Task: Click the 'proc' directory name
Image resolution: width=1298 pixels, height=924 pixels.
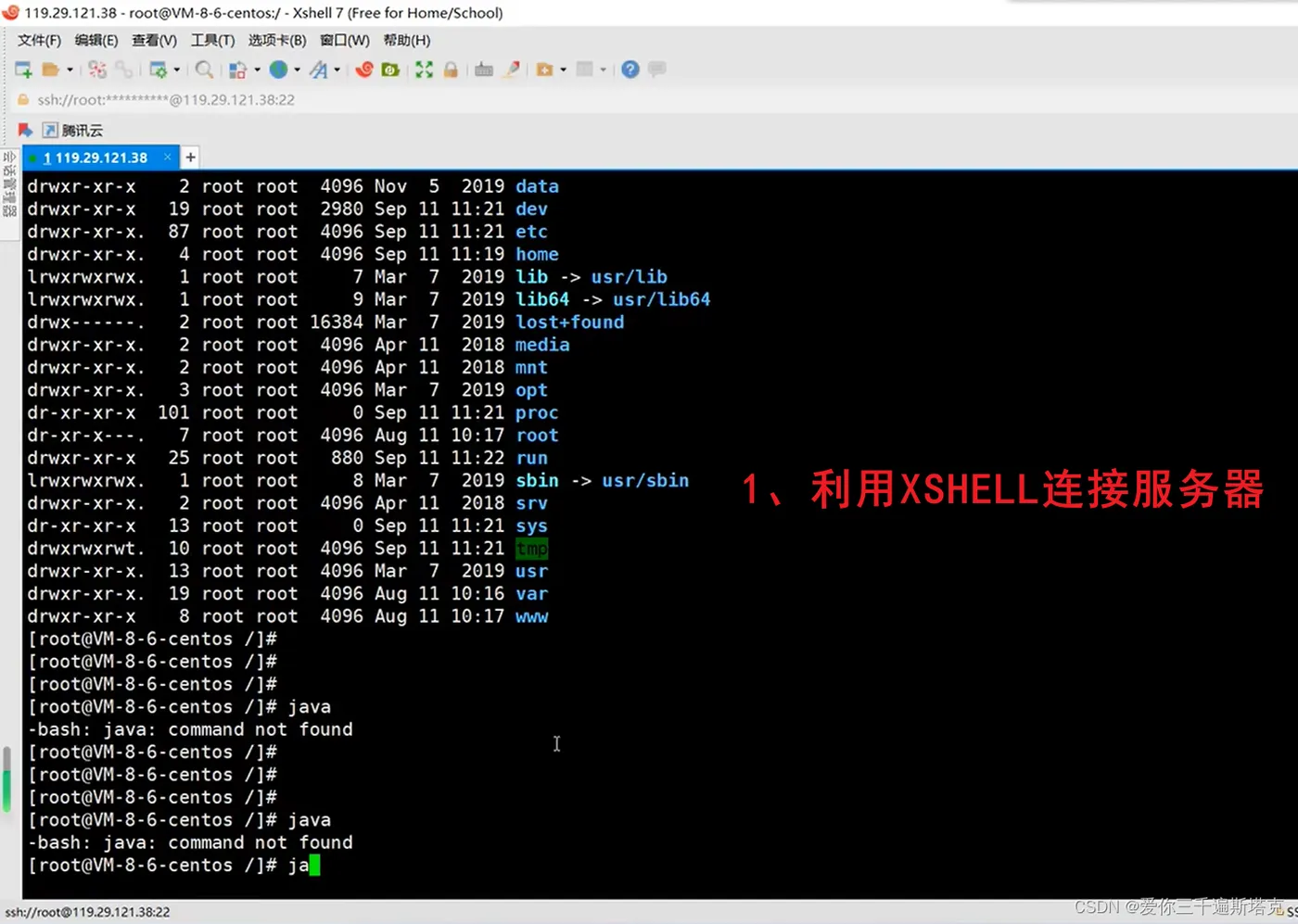Action: (538, 412)
